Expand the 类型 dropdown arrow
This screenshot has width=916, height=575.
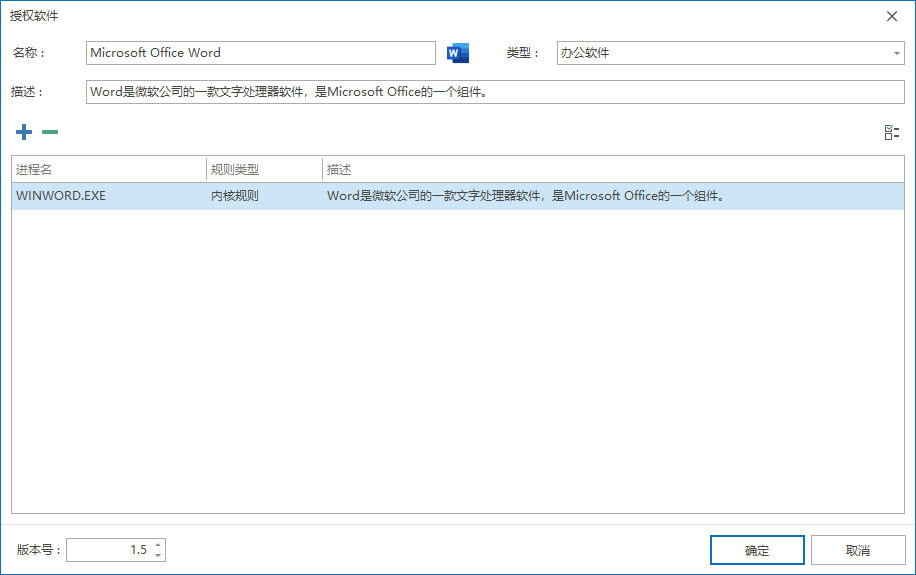coord(896,53)
